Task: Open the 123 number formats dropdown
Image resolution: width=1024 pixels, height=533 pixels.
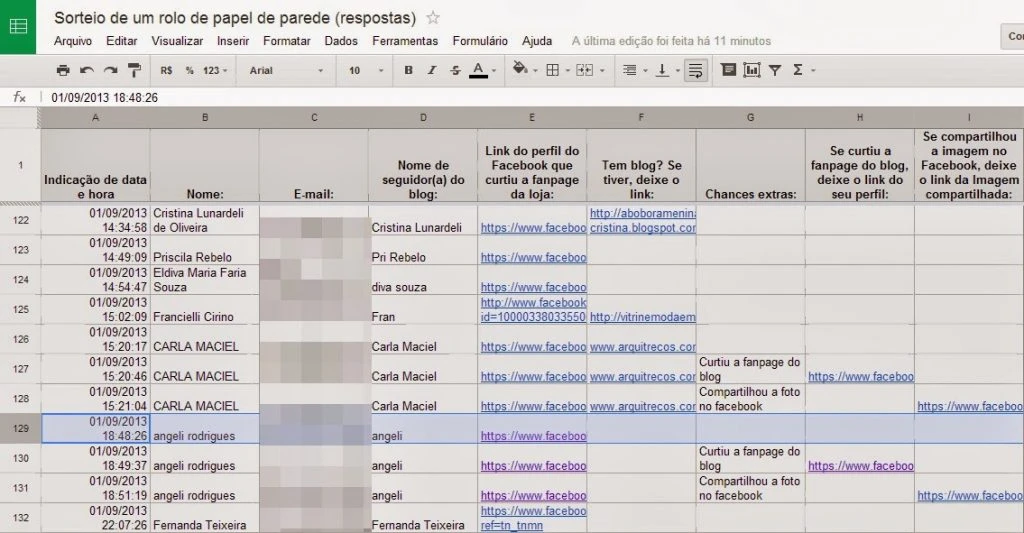Action: pyautogui.click(x=215, y=70)
